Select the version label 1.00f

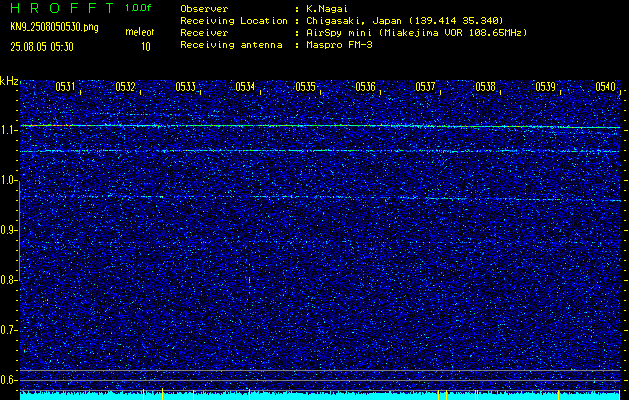[138, 8]
